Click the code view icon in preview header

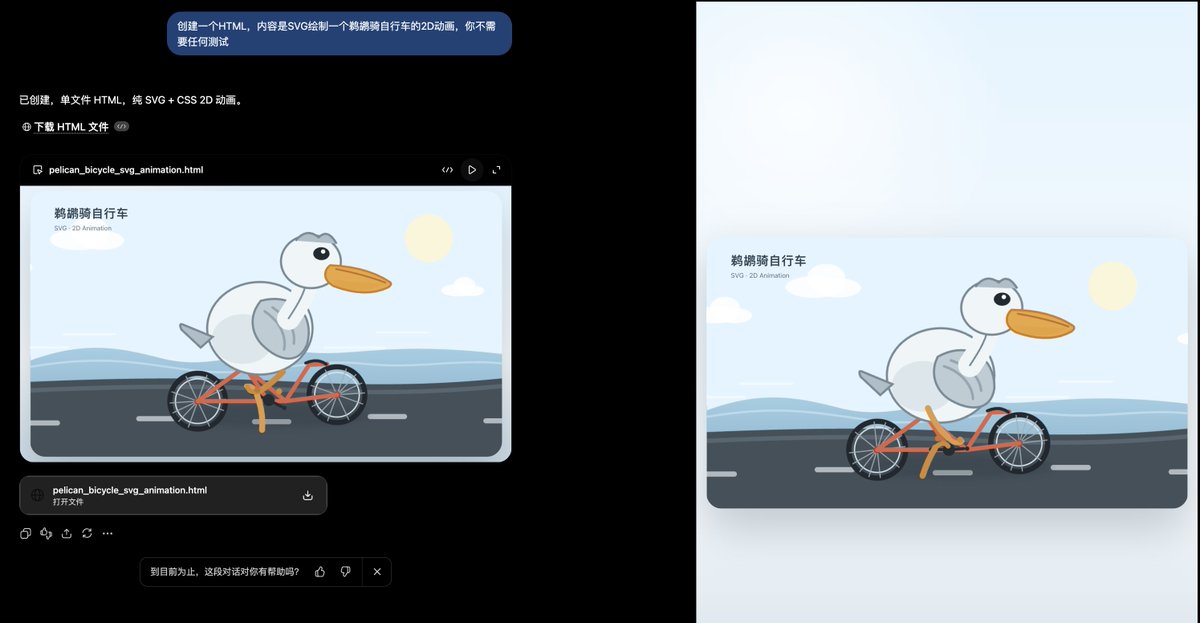[447, 170]
